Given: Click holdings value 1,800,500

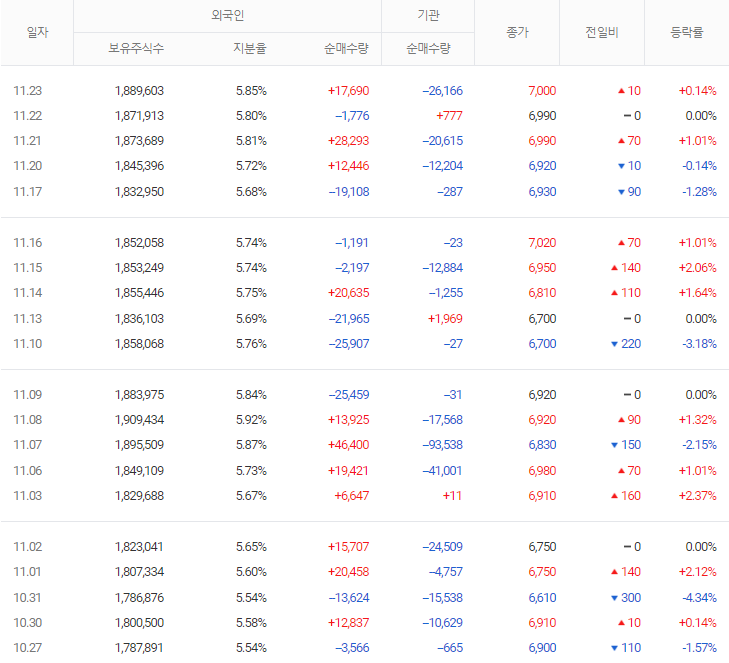Looking at the screenshot, I should (x=139, y=623).
